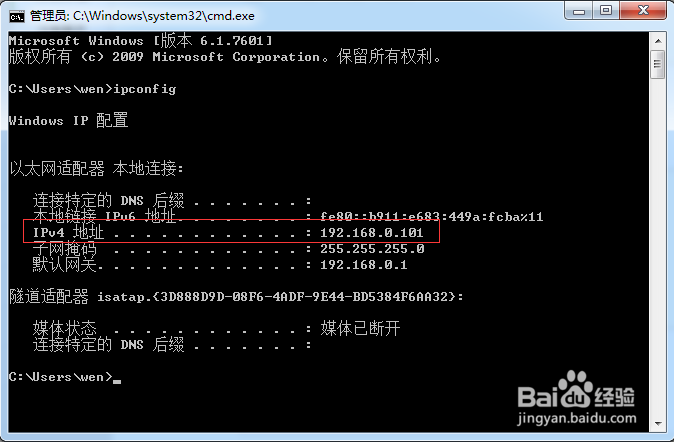Minimize the command prompt window
The height and width of the screenshot is (442, 674).
point(579,11)
